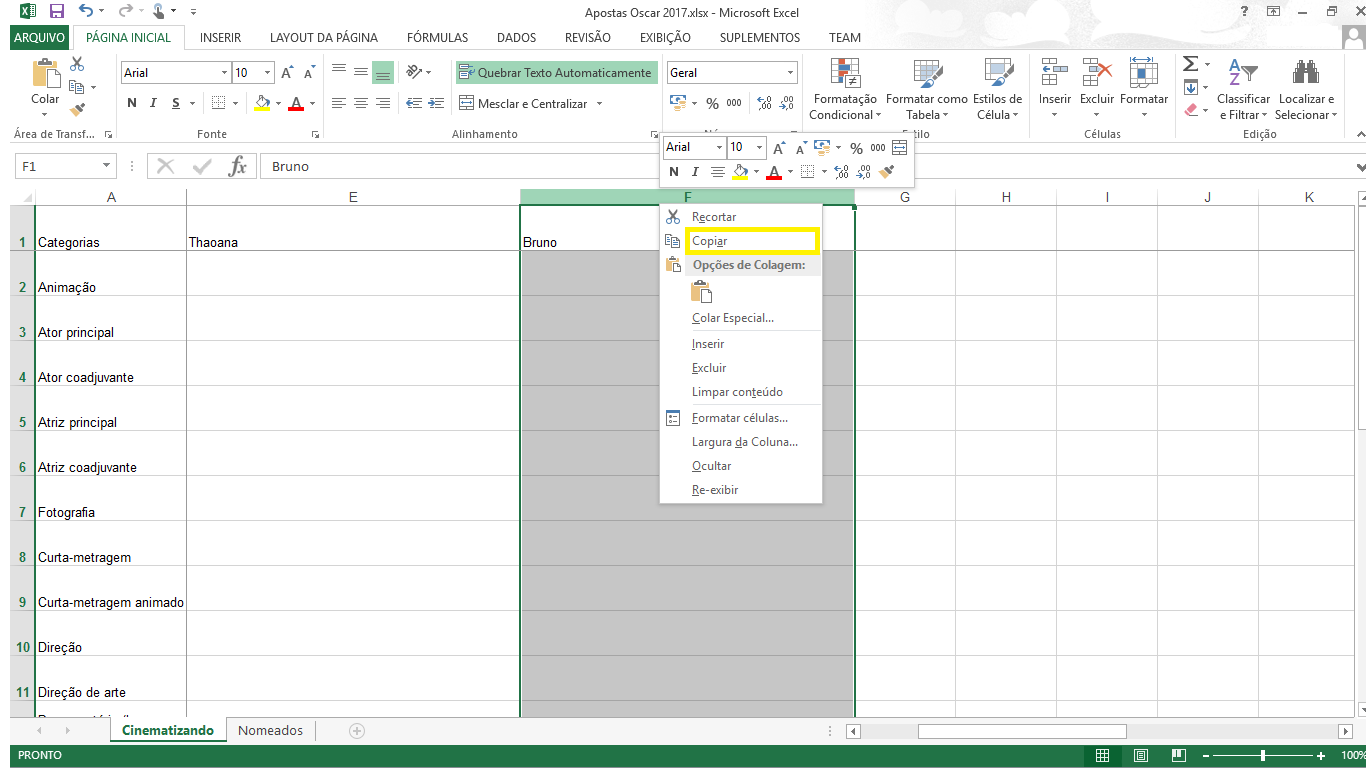Switch to Page Layout view in status bar

coord(1140,755)
